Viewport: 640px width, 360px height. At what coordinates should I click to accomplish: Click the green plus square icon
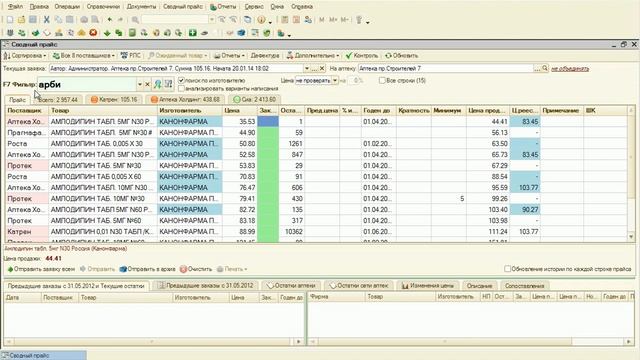(192, 33)
